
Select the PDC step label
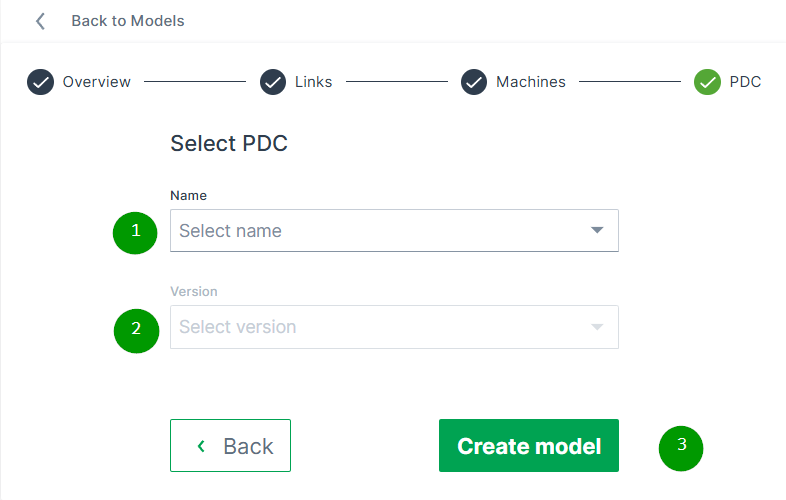745,82
